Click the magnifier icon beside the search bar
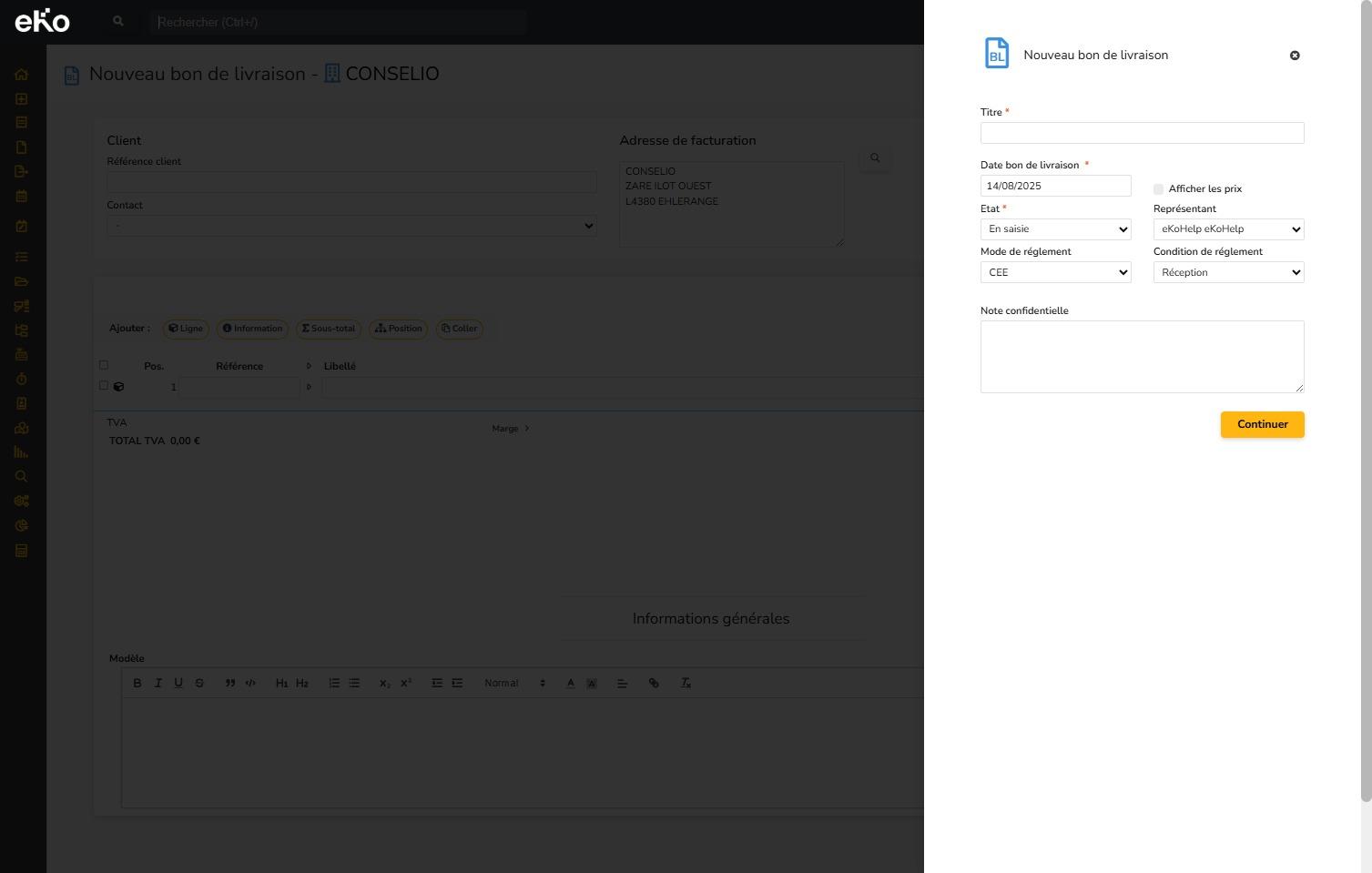This screenshot has width=1372, height=873. (117, 21)
